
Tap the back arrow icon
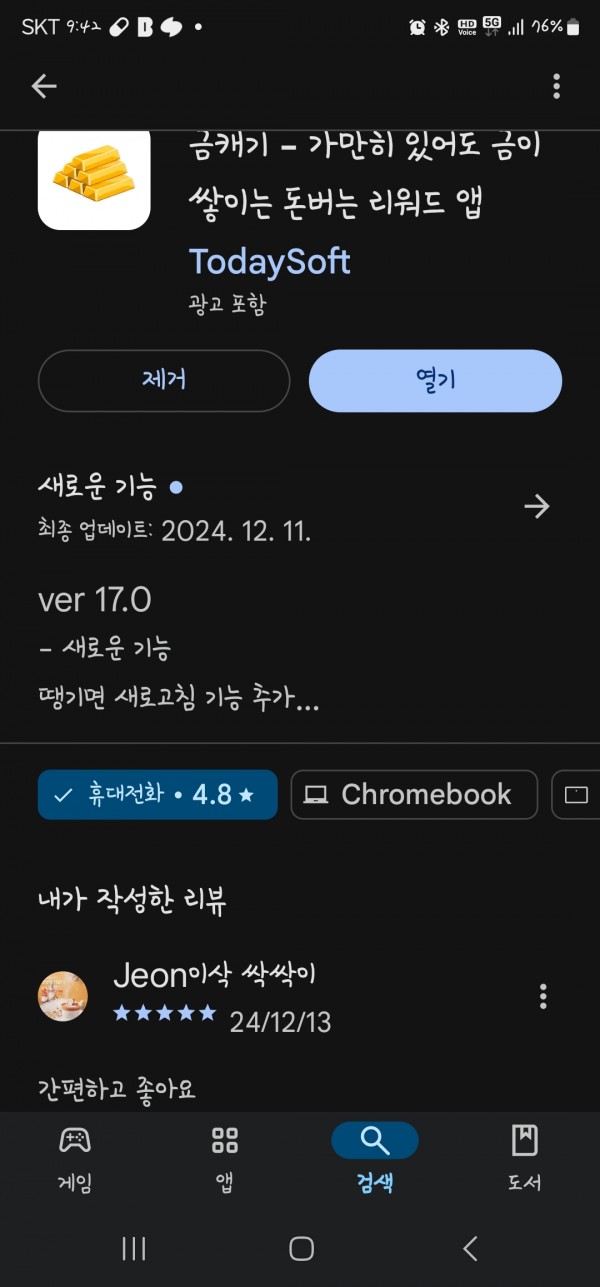(44, 87)
